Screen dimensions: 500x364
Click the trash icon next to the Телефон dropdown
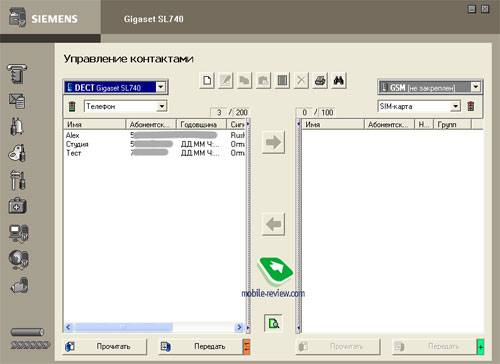pos(72,106)
